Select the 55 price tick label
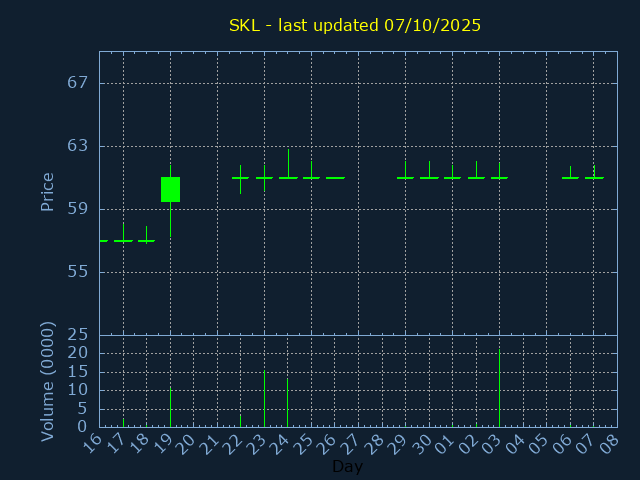Screen dimensions: 640x480 point(78,272)
